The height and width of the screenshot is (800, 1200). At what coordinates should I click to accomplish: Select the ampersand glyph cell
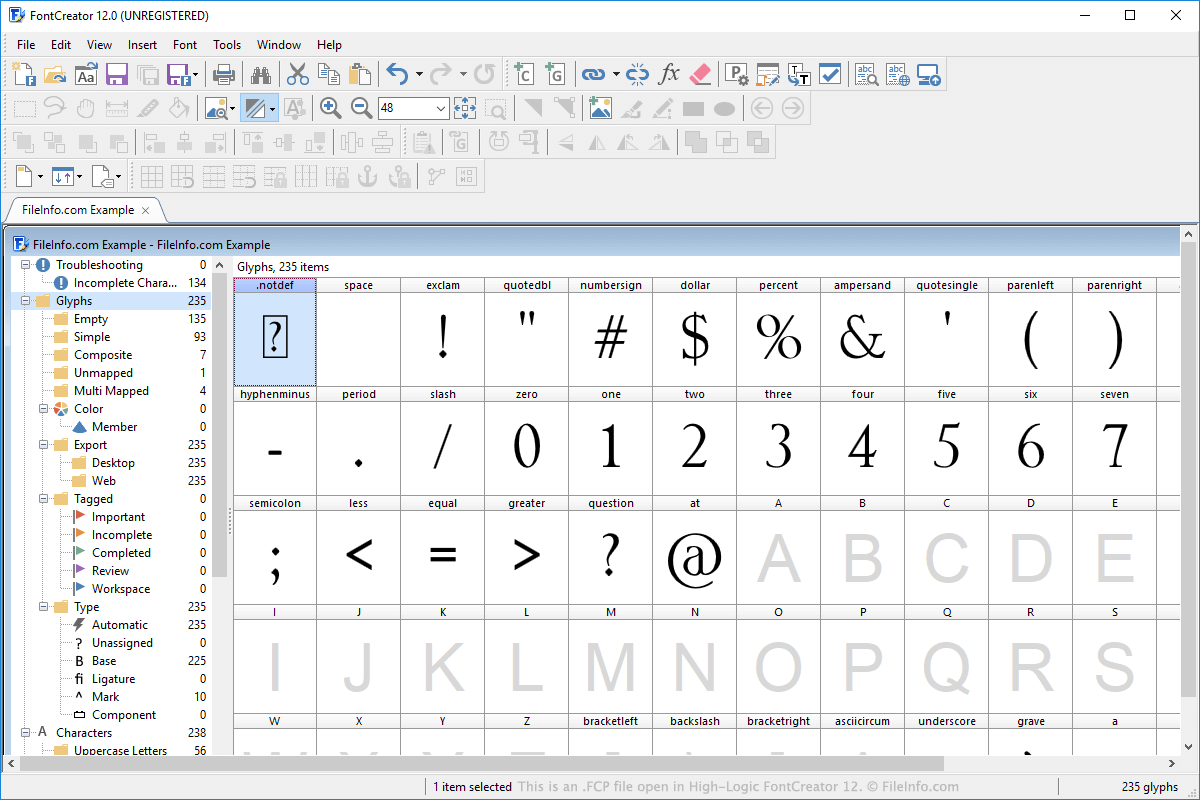pos(862,332)
